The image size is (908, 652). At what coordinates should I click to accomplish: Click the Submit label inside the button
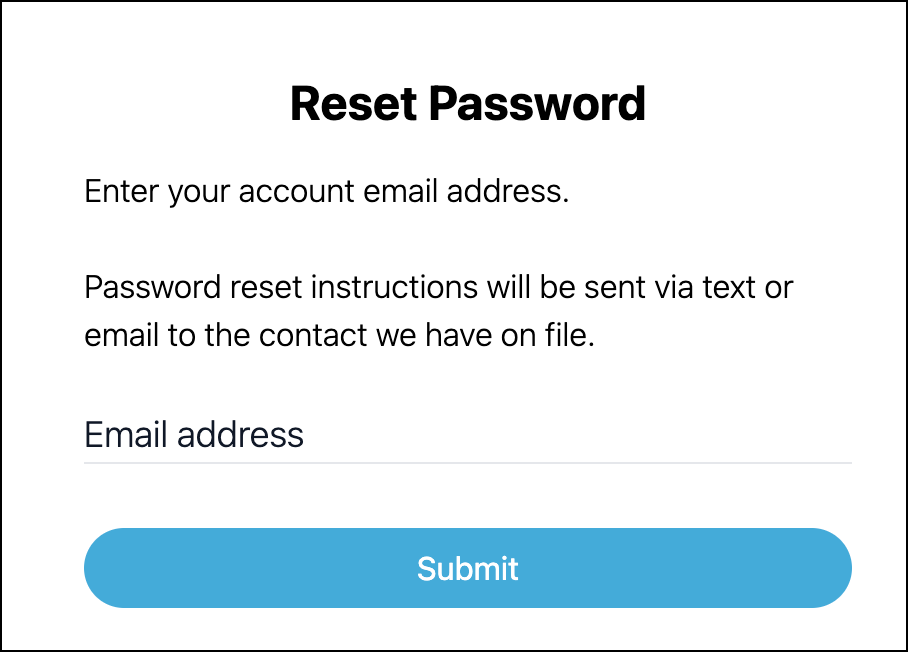point(467,568)
